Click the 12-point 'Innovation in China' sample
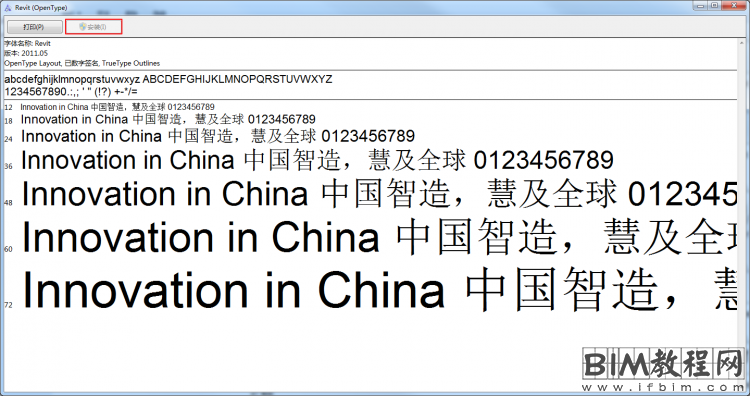This screenshot has width=750, height=396. tap(117, 107)
